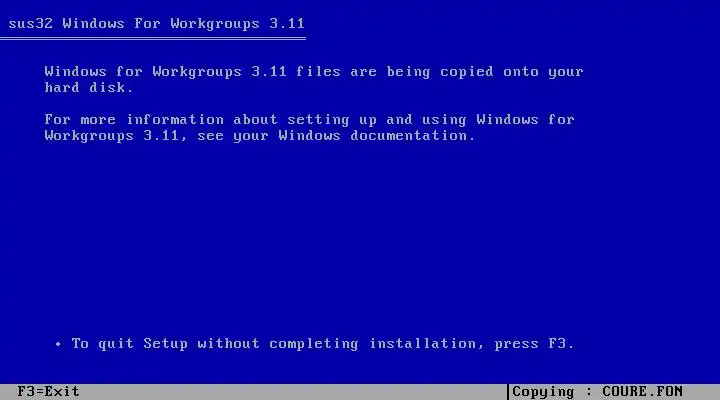720x400 pixels.
Task: Click the empty gray status bar middle area
Action: coord(294,392)
